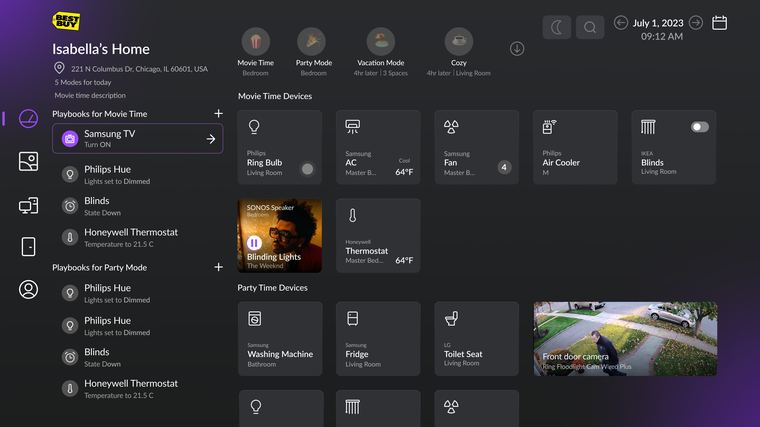The image size is (760, 427).
Task: Open the LG Toilet Seat card
Action: point(476,338)
